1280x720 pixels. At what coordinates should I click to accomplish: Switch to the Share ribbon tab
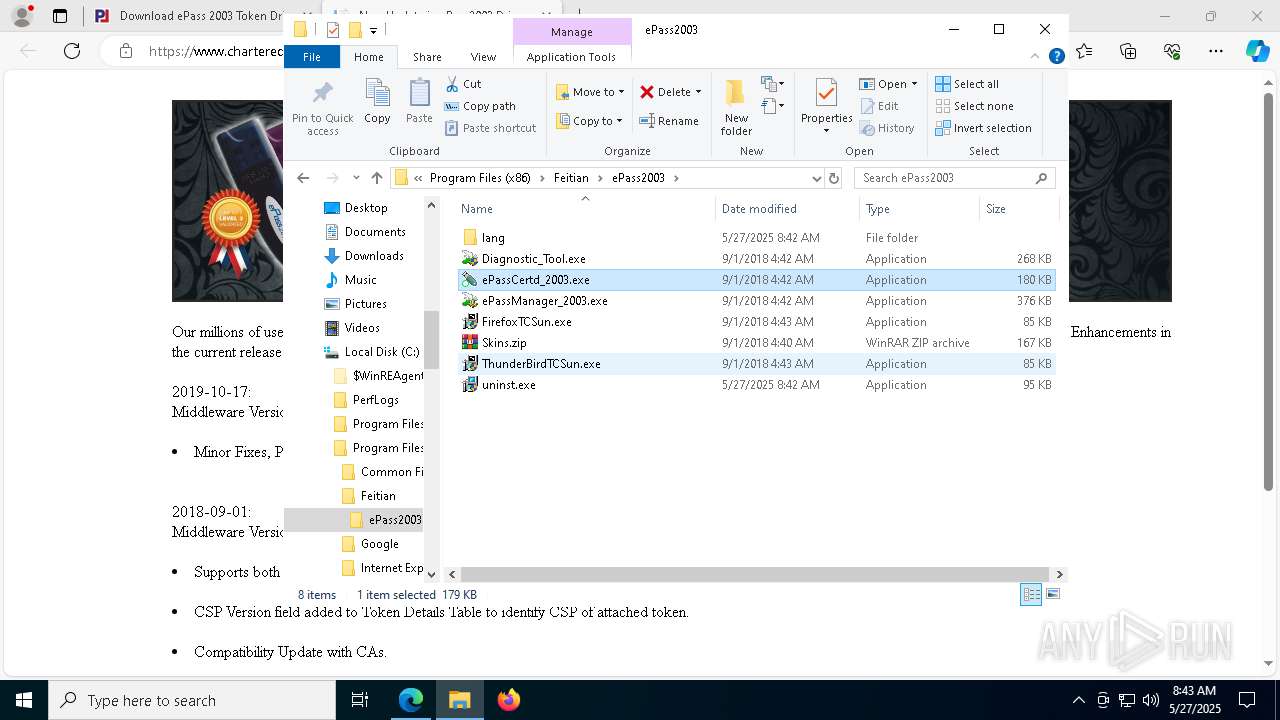[427, 57]
